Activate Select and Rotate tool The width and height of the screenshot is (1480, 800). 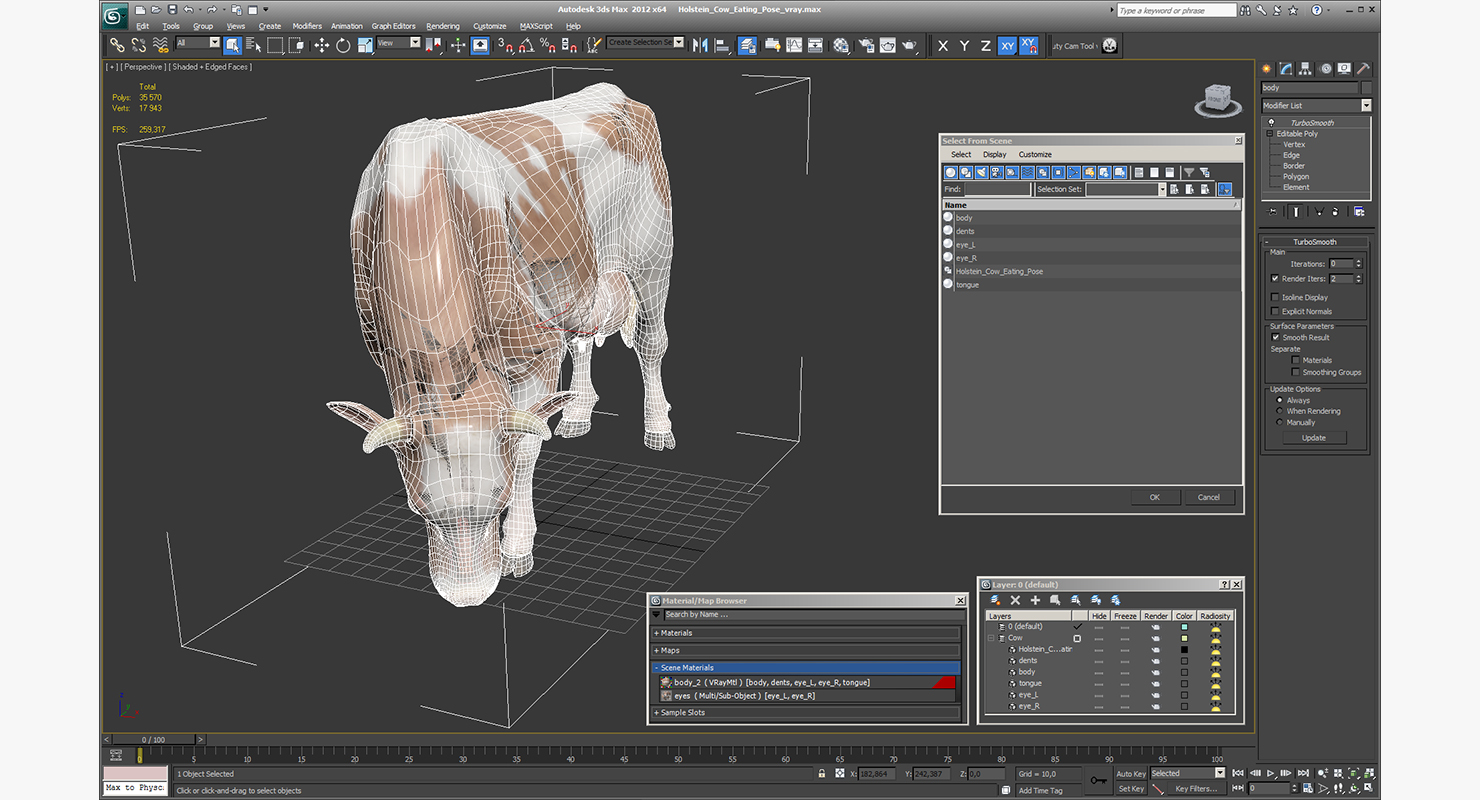click(343, 45)
